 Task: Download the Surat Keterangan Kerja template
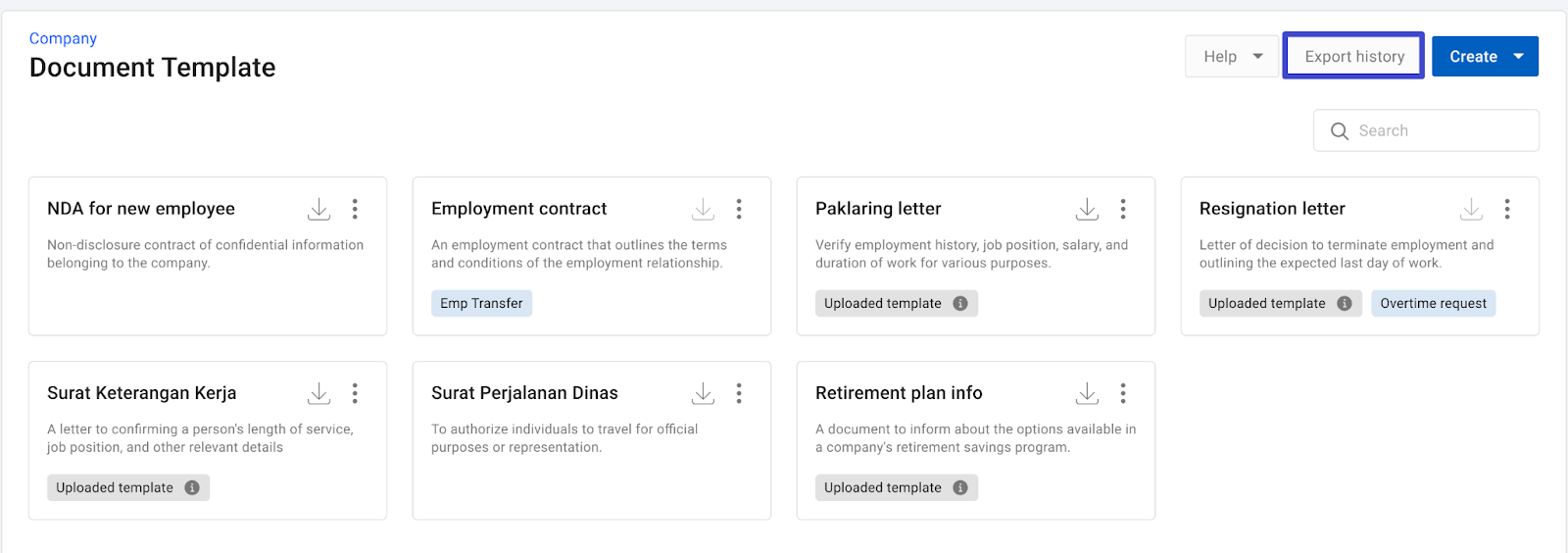pyautogui.click(x=318, y=393)
